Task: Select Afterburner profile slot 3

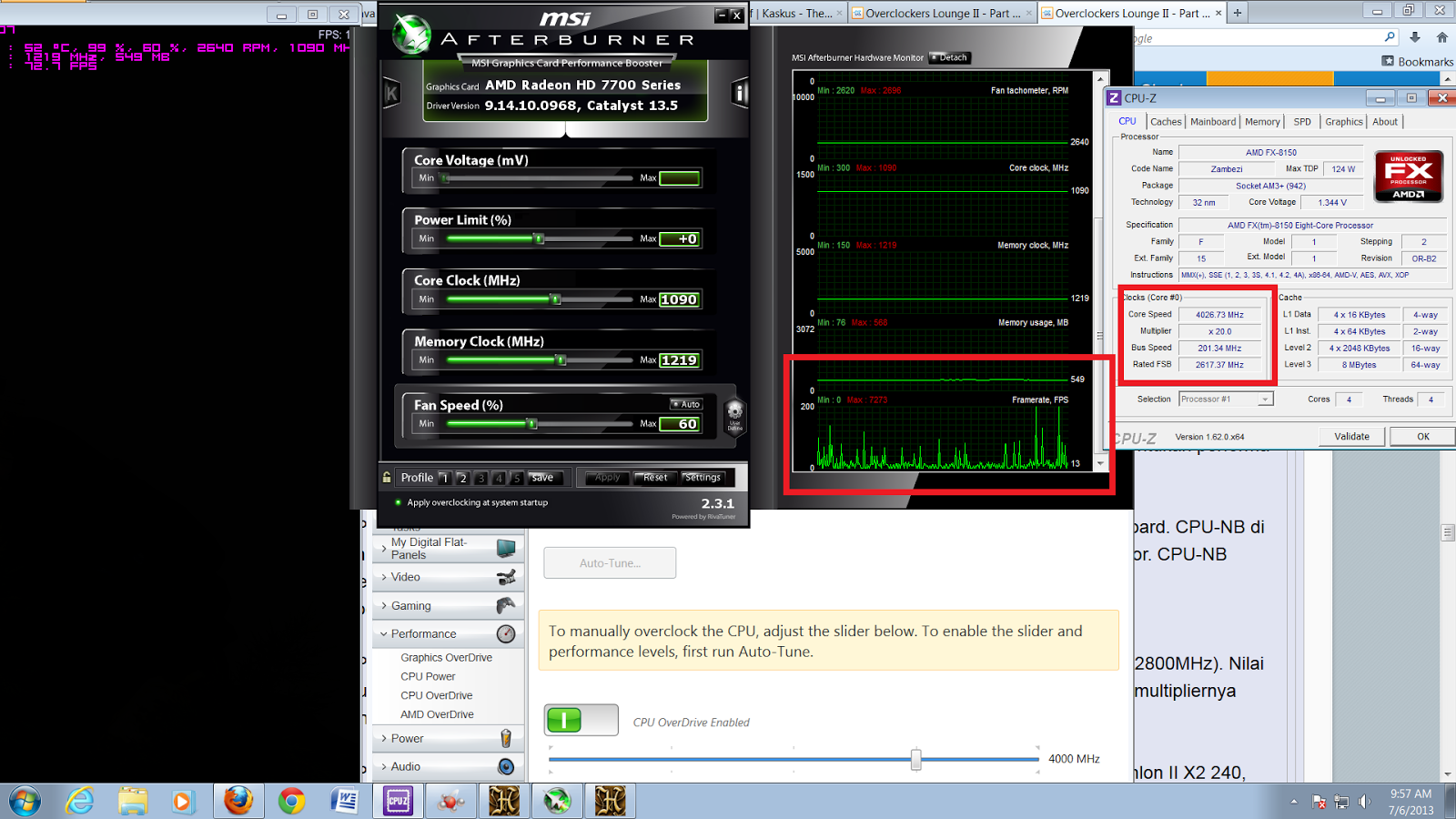Action: click(x=480, y=478)
